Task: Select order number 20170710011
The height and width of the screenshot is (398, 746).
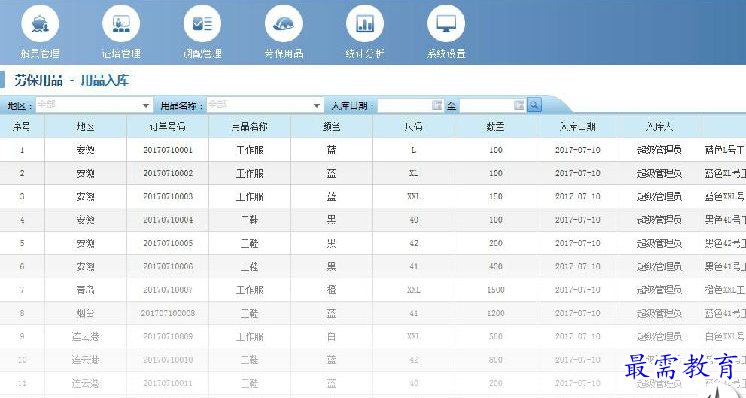Action: pyautogui.click(x=167, y=383)
